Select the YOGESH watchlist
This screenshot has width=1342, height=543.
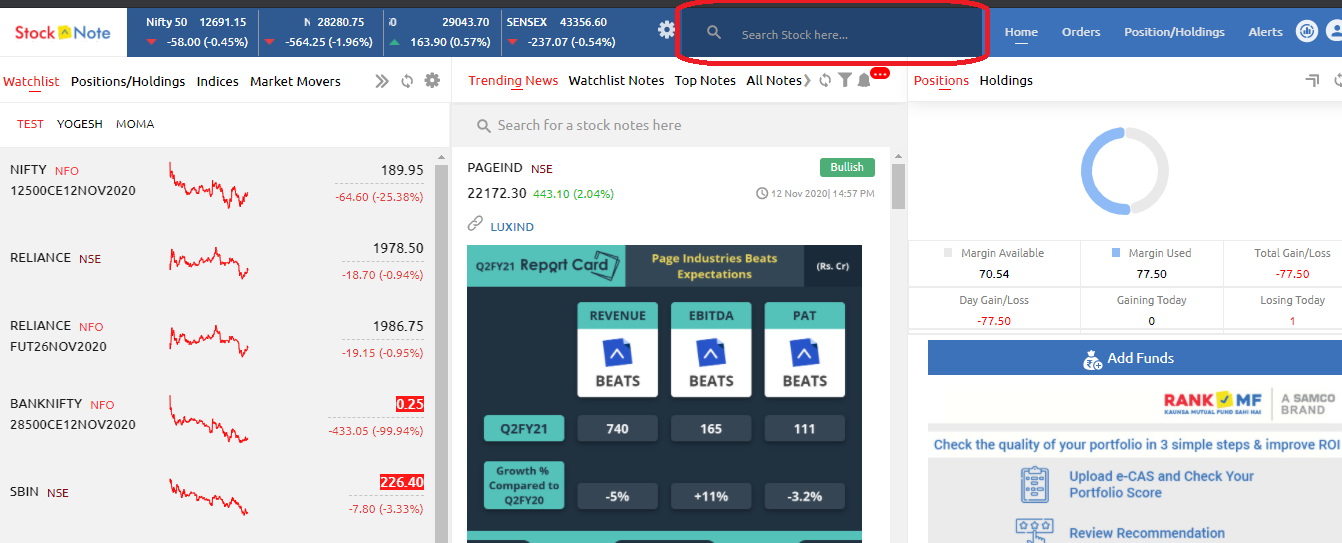(80, 124)
